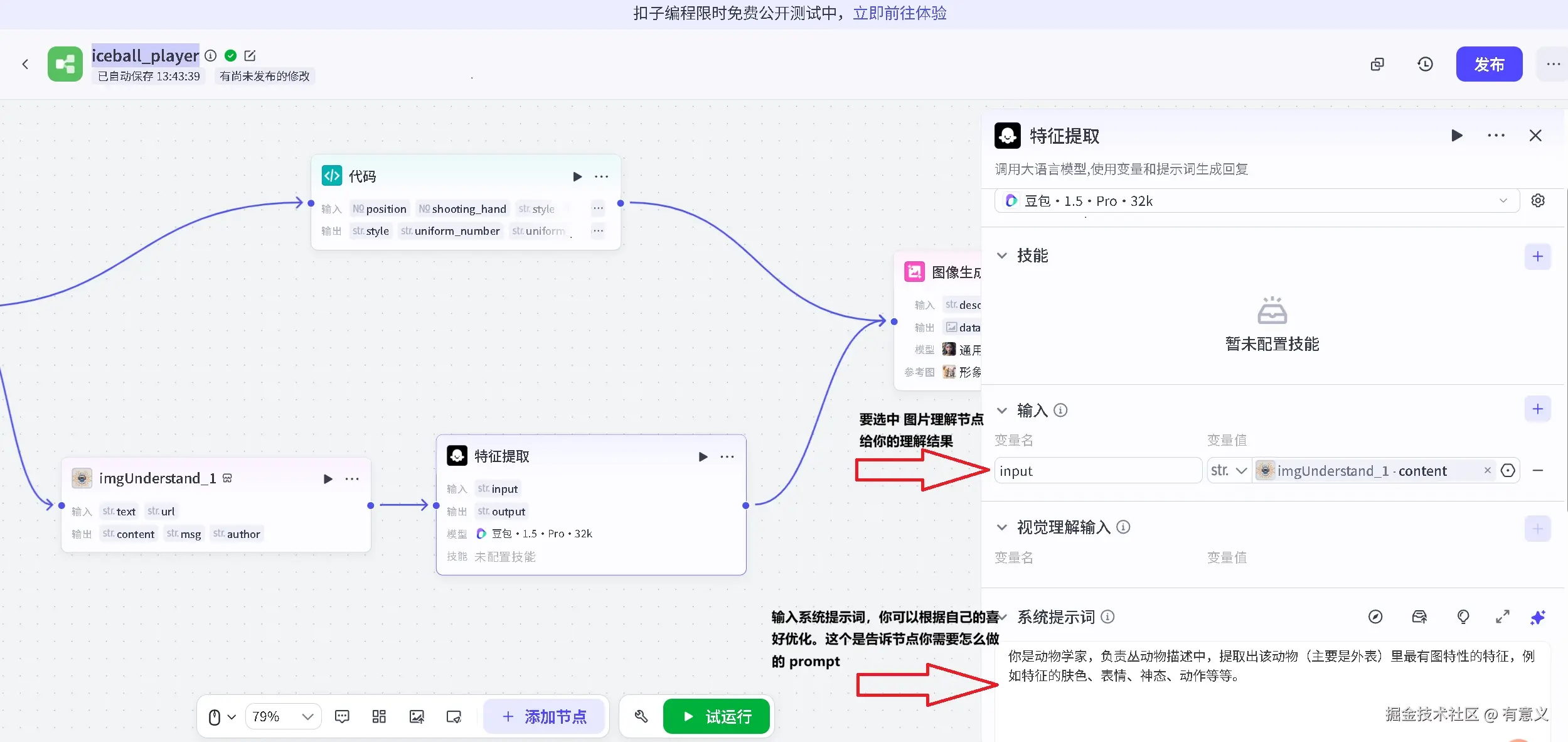Screen dimensions: 1568x742
Task: Open the zoom percentage dropdown
Action: [282, 716]
